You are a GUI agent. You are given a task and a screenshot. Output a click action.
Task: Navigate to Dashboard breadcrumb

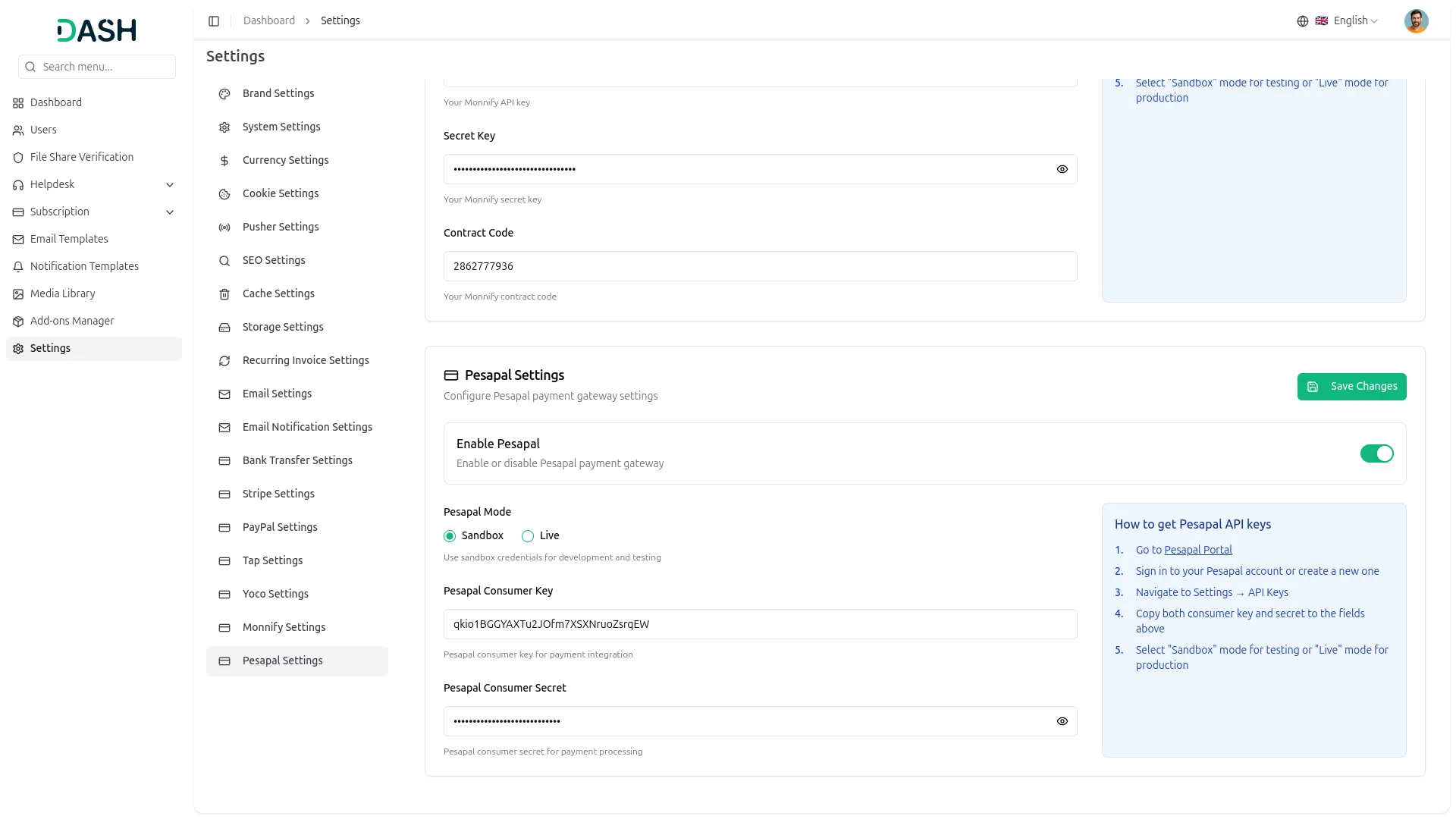269,20
